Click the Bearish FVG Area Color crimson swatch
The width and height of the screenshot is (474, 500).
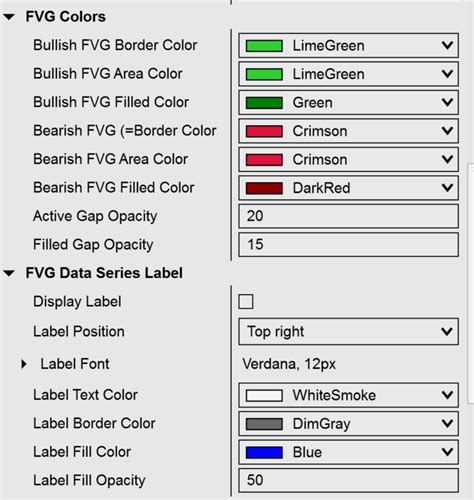pos(264,160)
